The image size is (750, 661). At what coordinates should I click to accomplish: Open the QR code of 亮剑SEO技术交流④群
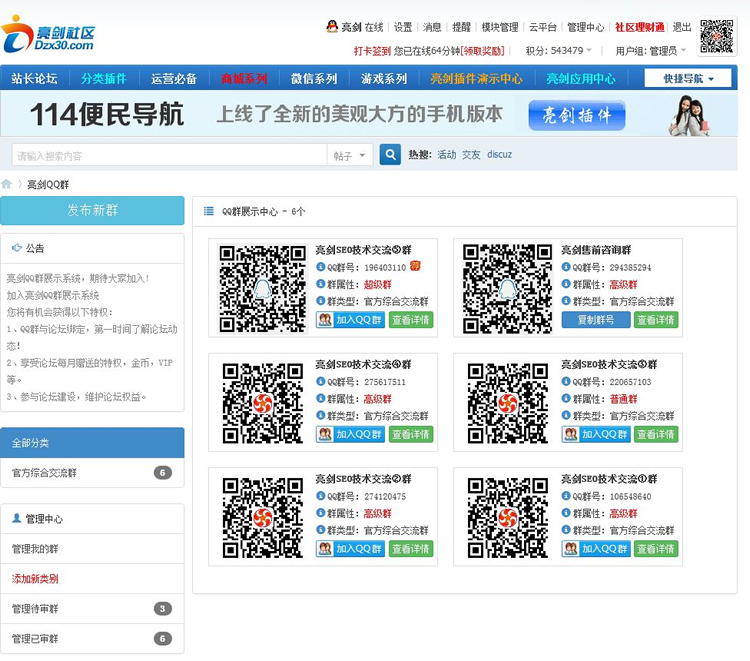pyautogui.click(x=263, y=403)
